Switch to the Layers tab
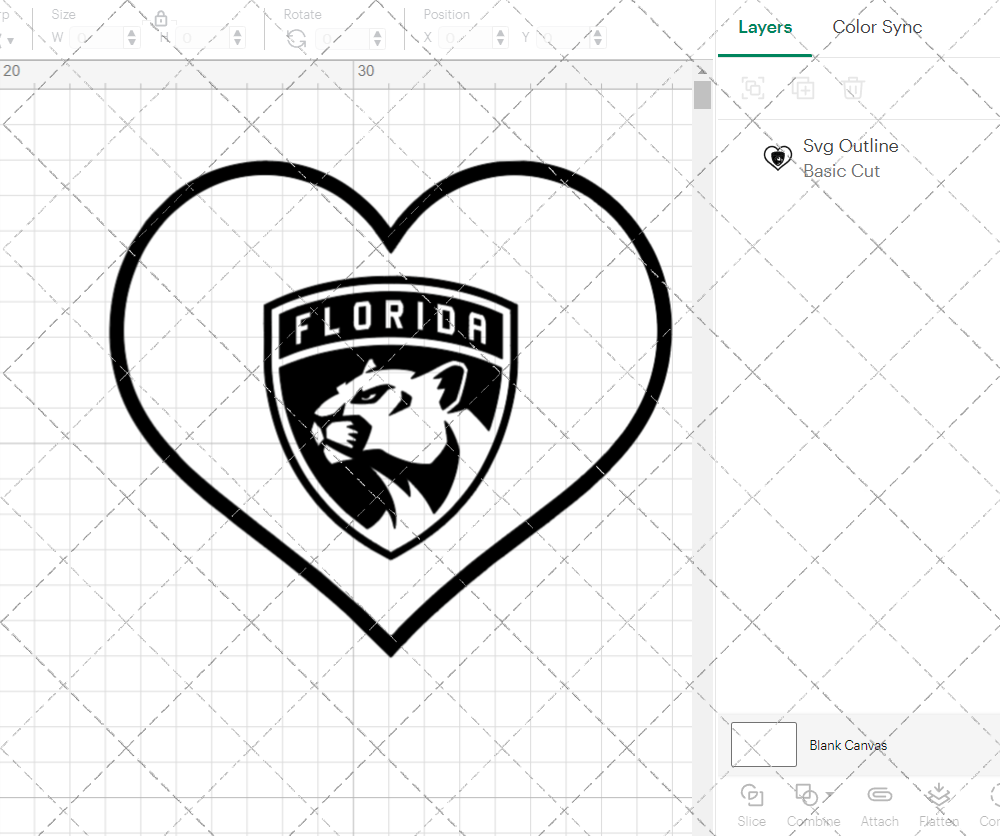Image resolution: width=1000 pixels, height=836 pixels. coord(765,27)
